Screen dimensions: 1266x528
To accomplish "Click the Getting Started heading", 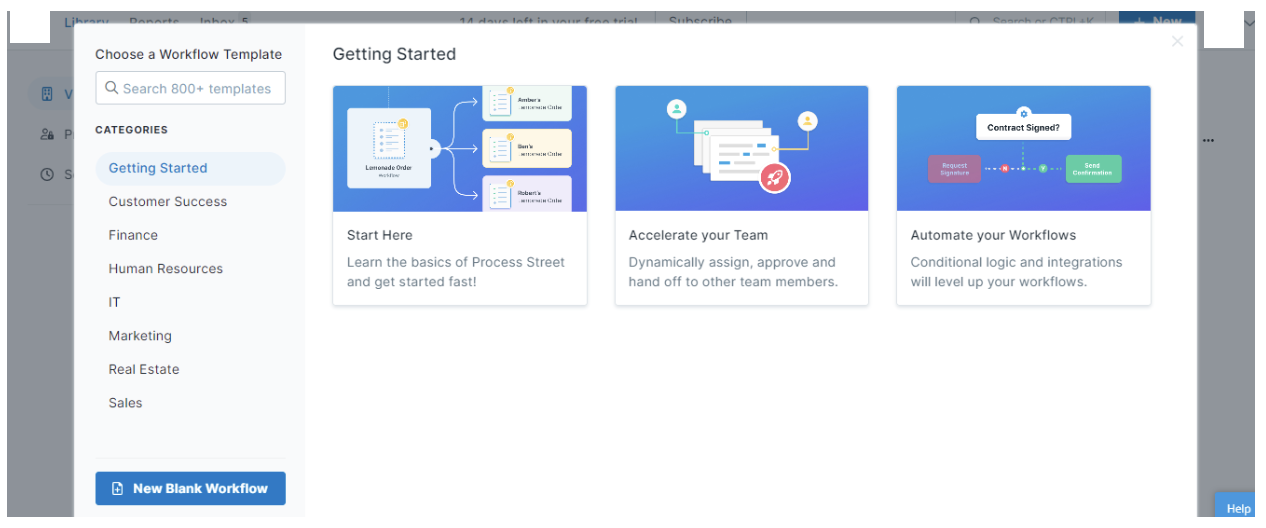I will (x=394, y=54).
